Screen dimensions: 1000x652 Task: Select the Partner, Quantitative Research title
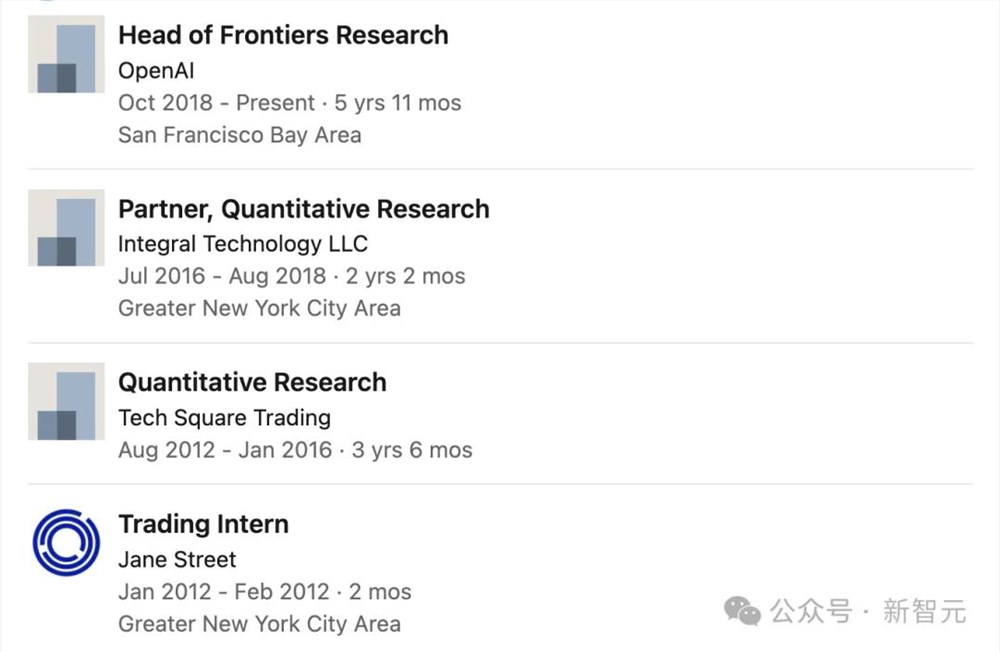(x=303, y=209)
